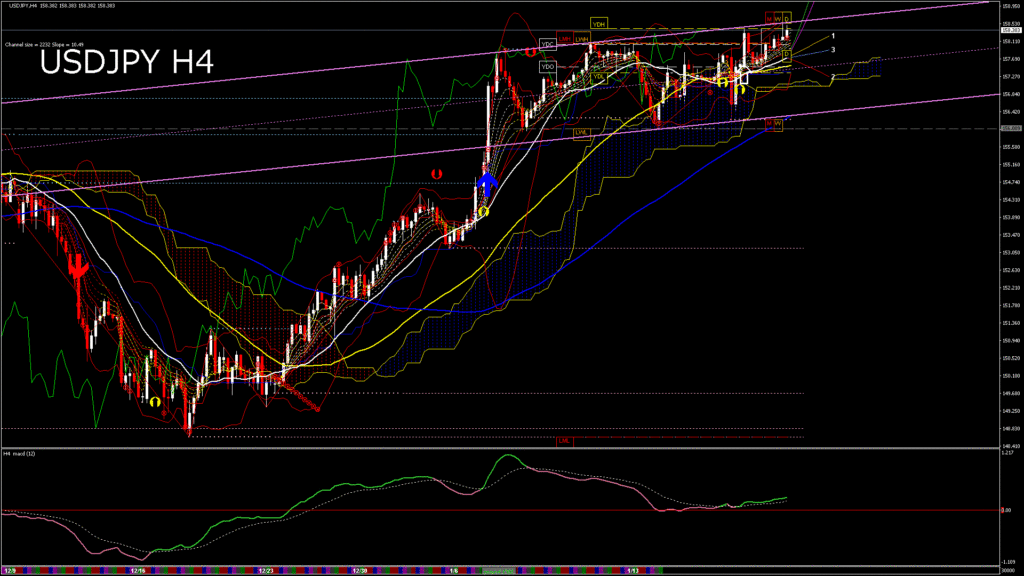Click the blue up arrow signal
This screenshot has width=1024, height=576.
[486, 184]
